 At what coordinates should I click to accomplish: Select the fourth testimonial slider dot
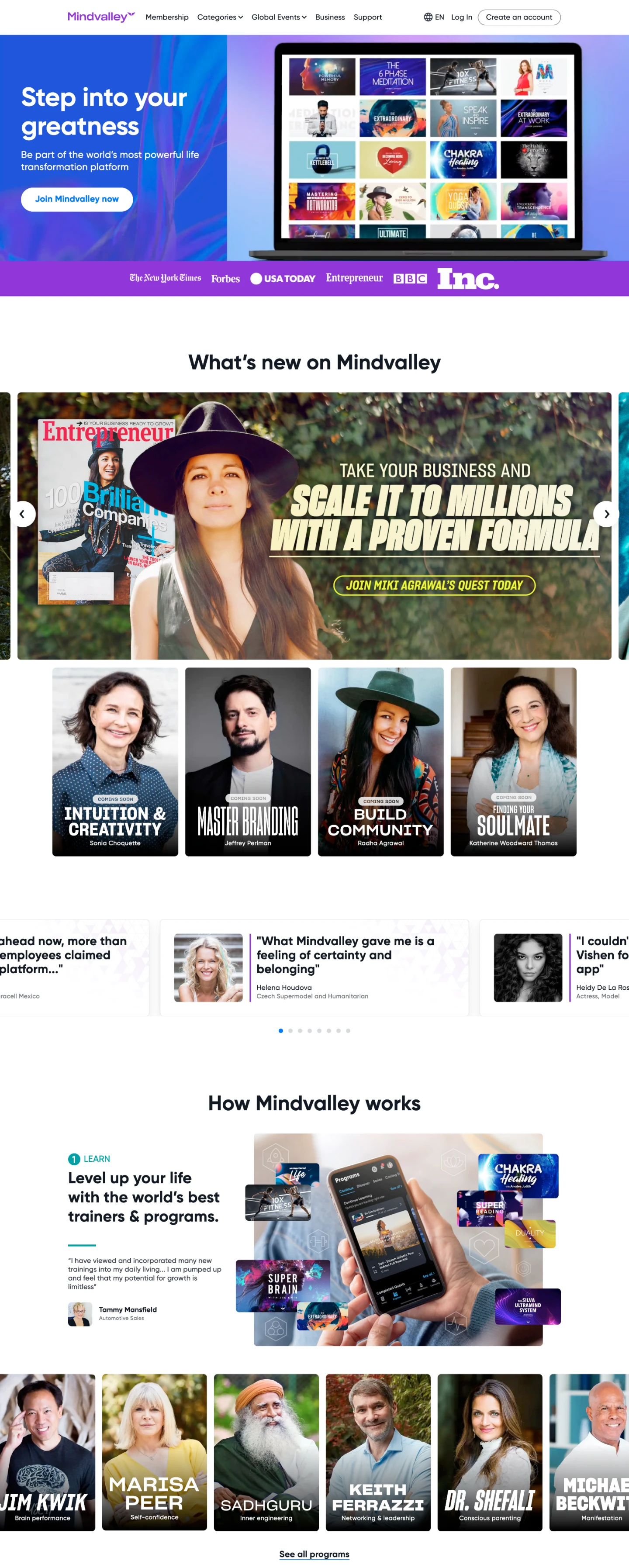pos(309,1030)
